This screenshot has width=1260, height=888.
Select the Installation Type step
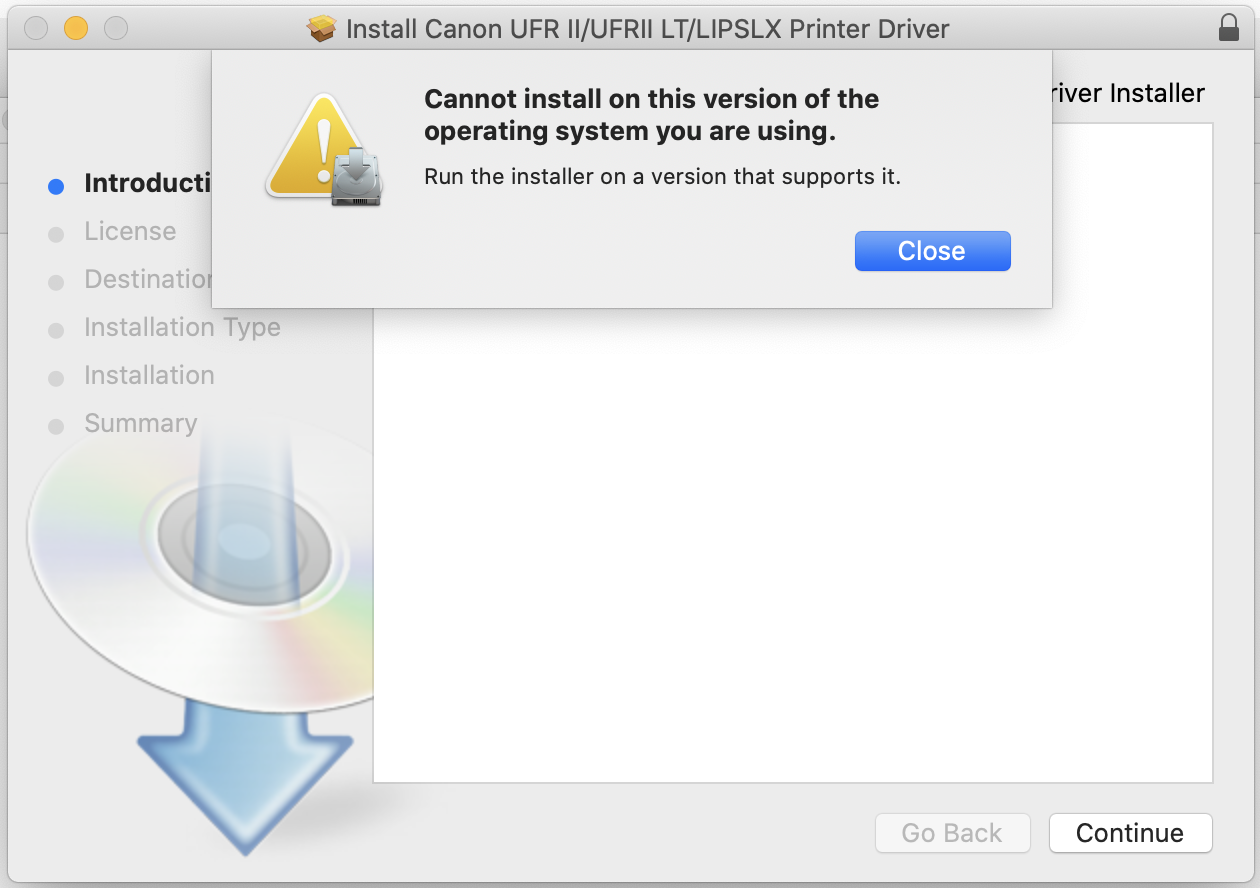click(x=182, y=327)
